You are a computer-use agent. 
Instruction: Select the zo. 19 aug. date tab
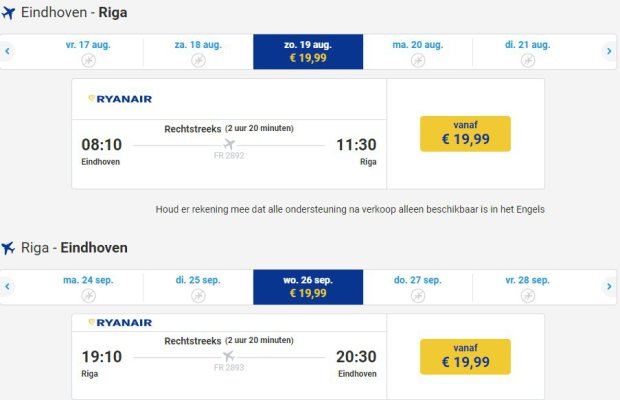point(307,51)
